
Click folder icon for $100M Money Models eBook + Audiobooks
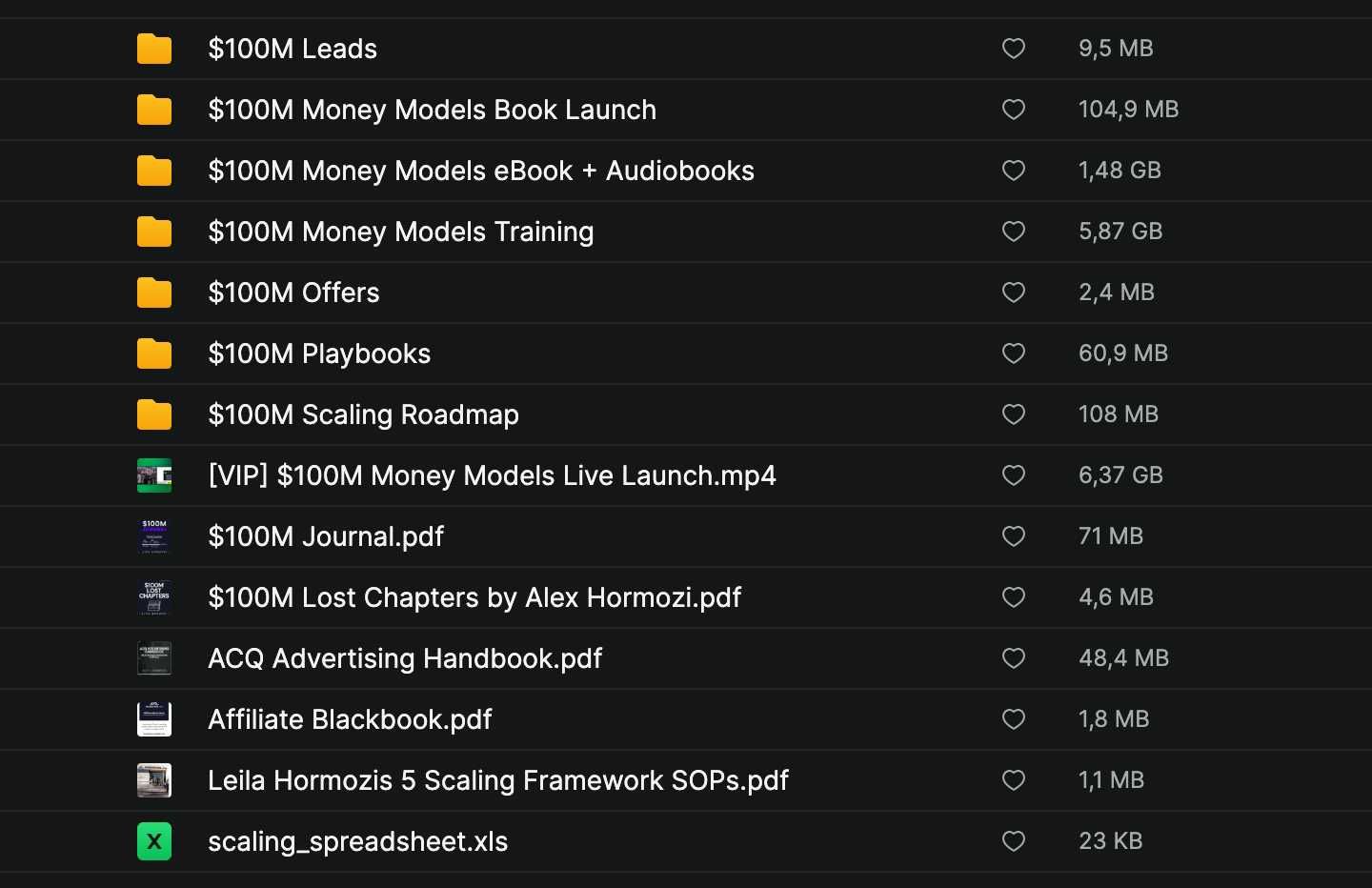click(154, 171)
